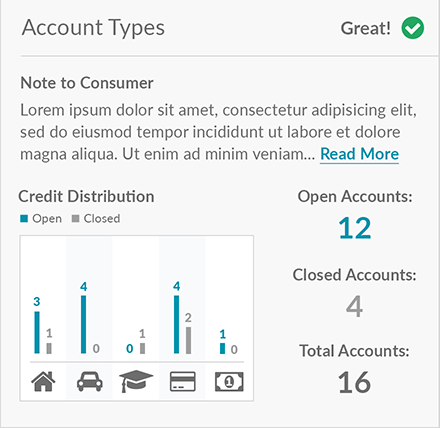Screen dimensions: 440x428
Task: Select the credit card icon
Action: pyautogui.click(x=183, y=381)
